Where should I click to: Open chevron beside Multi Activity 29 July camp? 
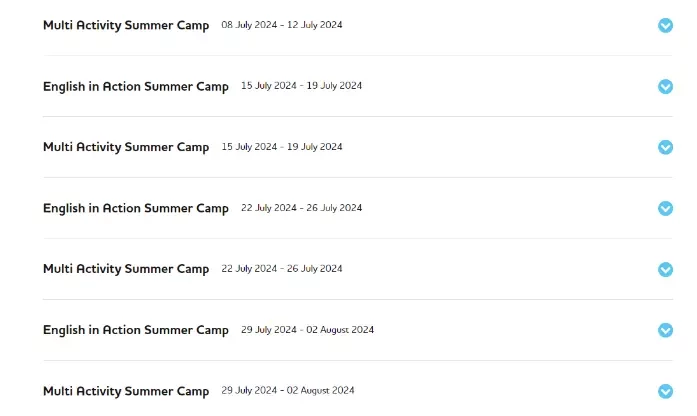665,391
